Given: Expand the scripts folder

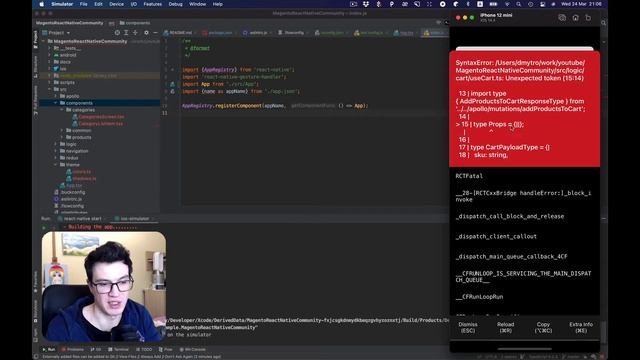Looking at the screenshot, I should [50, 82].
